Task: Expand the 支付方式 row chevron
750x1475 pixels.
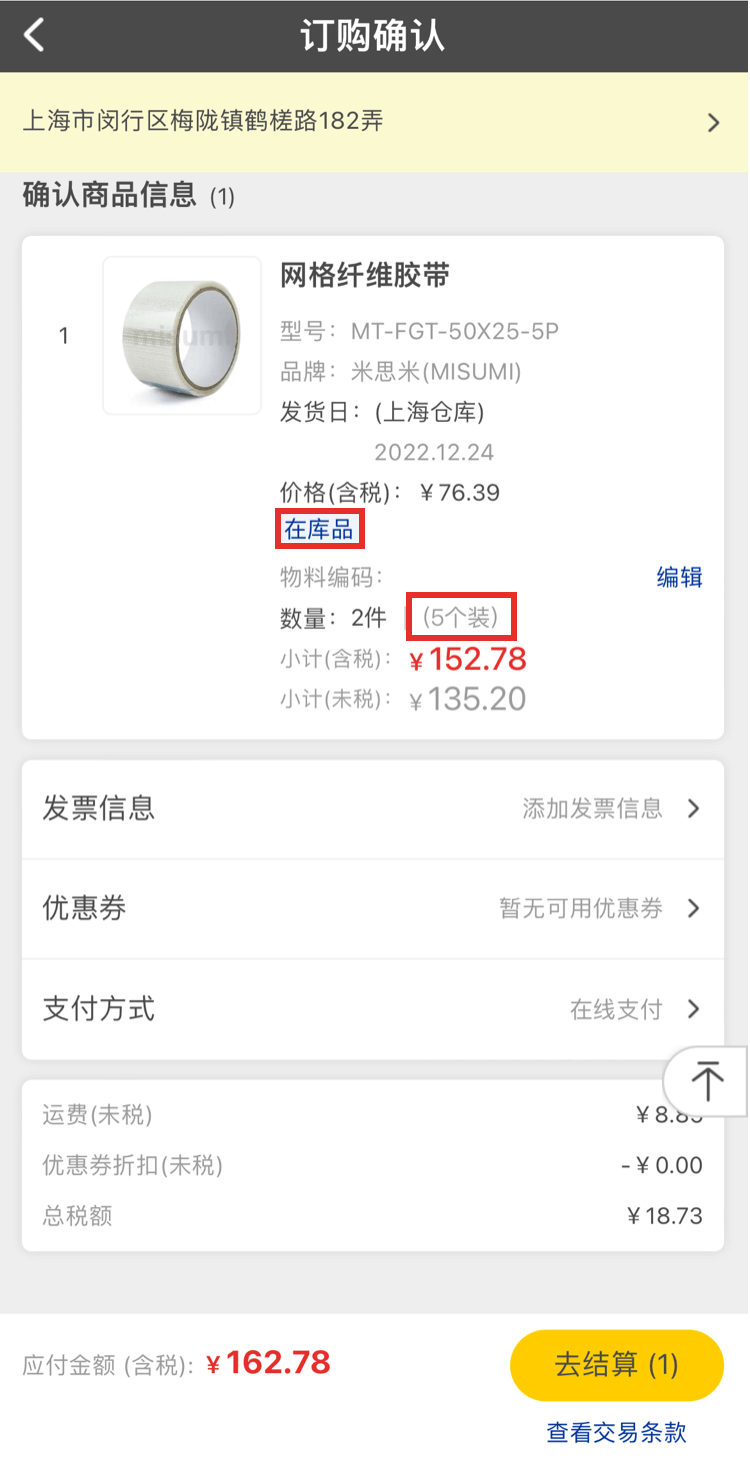Action: [693, 1009]
